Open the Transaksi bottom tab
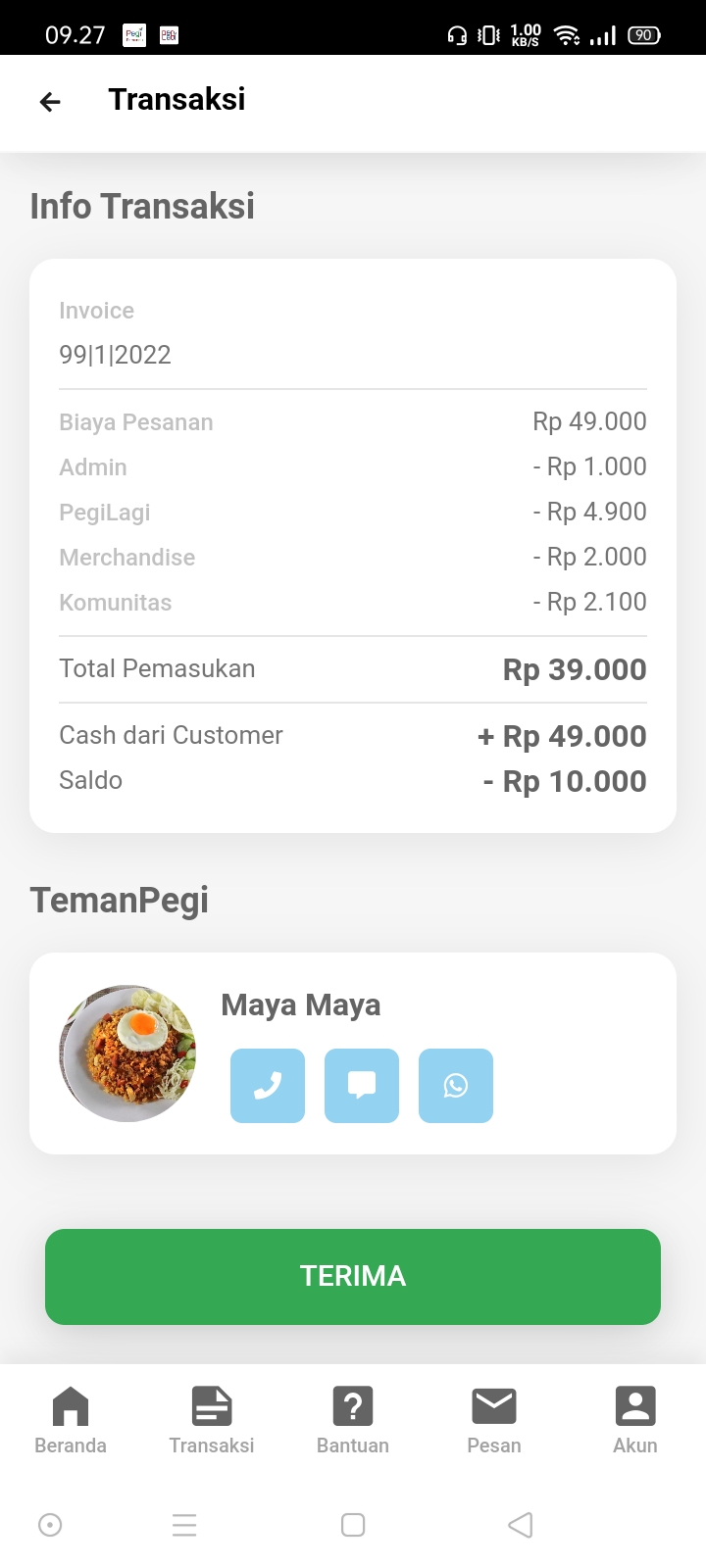Viewport: 706px width, 1568px height. [x=212, y=1419]
